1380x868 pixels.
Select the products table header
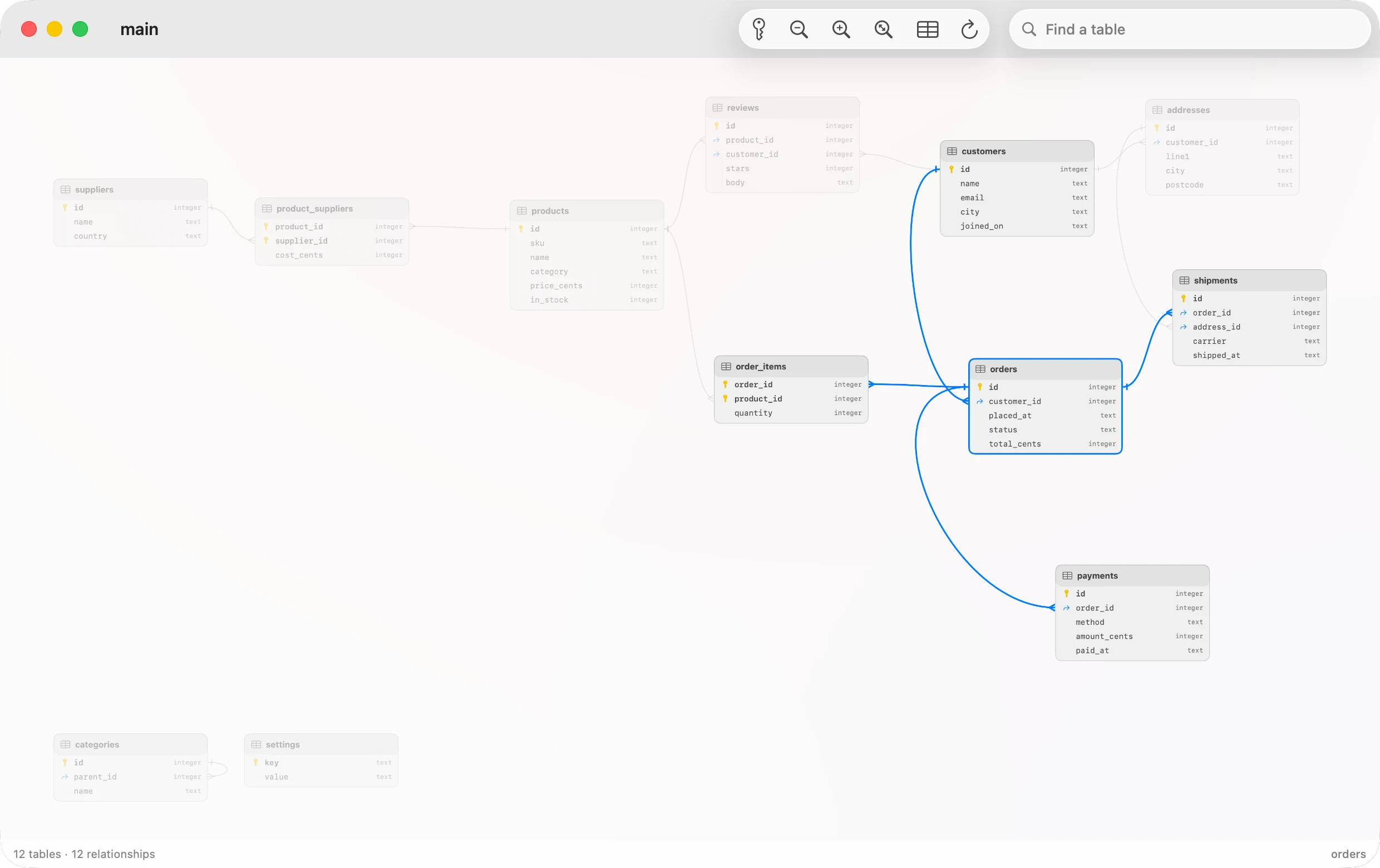(587, 211)
